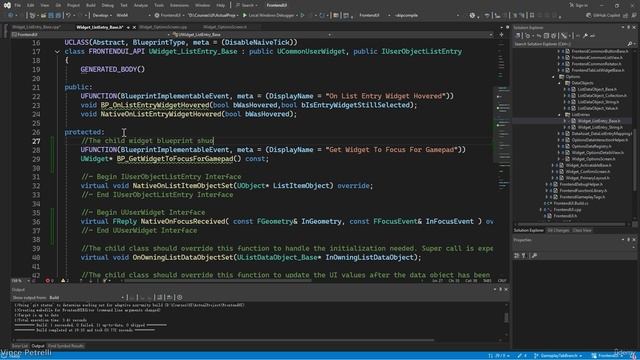
Task: Select OptionsDataRegistry.h file
Action: pyautogui.click(x=591, y=146)
